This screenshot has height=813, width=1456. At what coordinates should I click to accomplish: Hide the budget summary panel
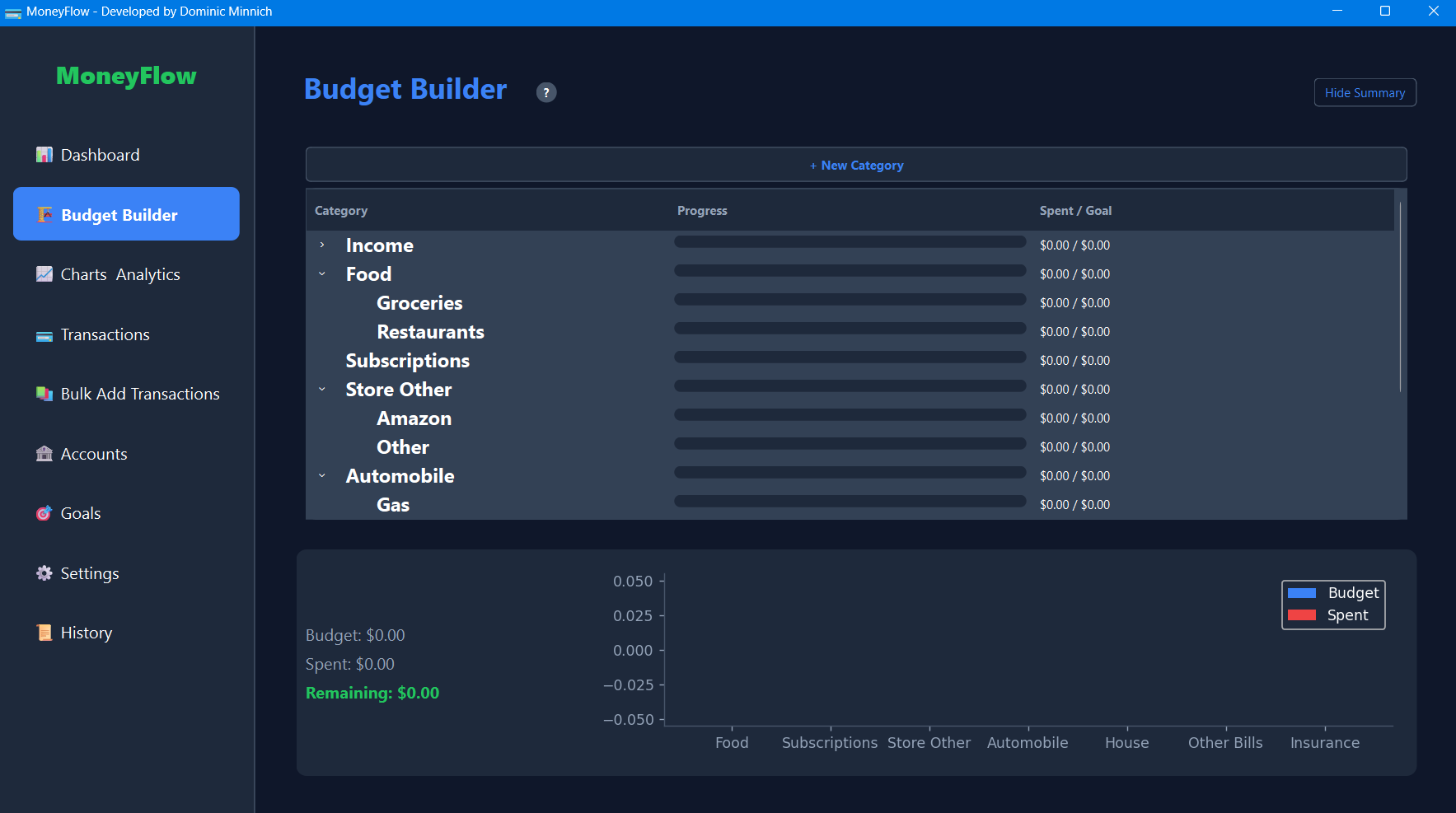[x=1365, y=92]
